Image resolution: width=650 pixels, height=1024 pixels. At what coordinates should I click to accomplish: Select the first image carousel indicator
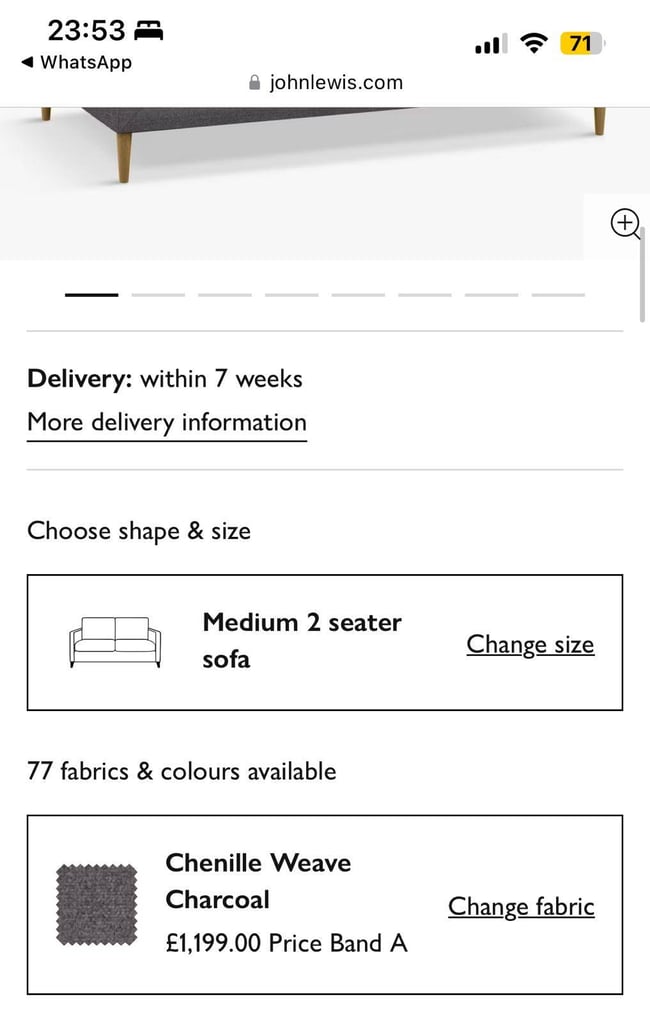(x=91, y=295)
